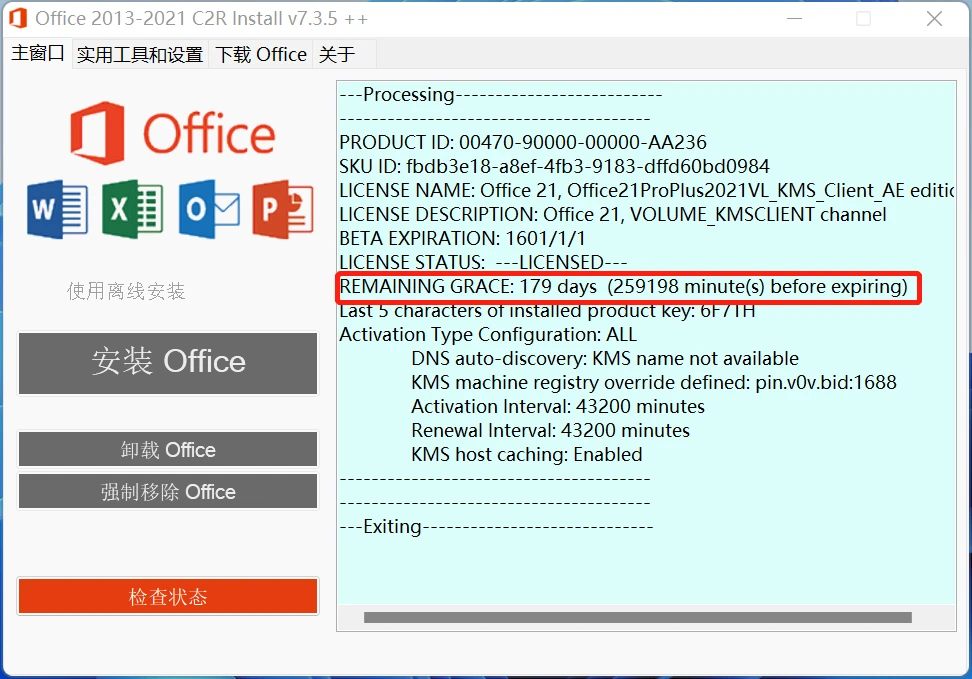Click the Activation Interval line
This screenshot has height=679, width=972.
[558, 406]
